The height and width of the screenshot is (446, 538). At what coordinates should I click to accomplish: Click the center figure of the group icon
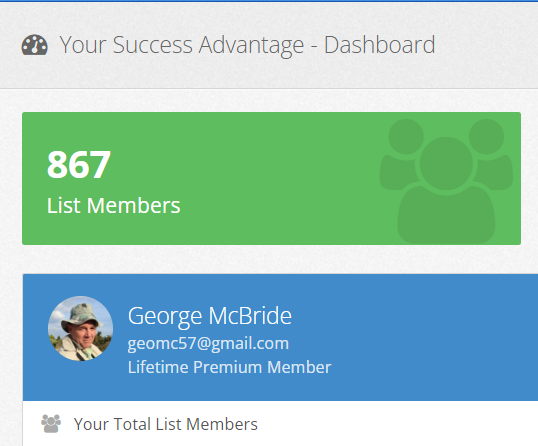click(446, 190)
